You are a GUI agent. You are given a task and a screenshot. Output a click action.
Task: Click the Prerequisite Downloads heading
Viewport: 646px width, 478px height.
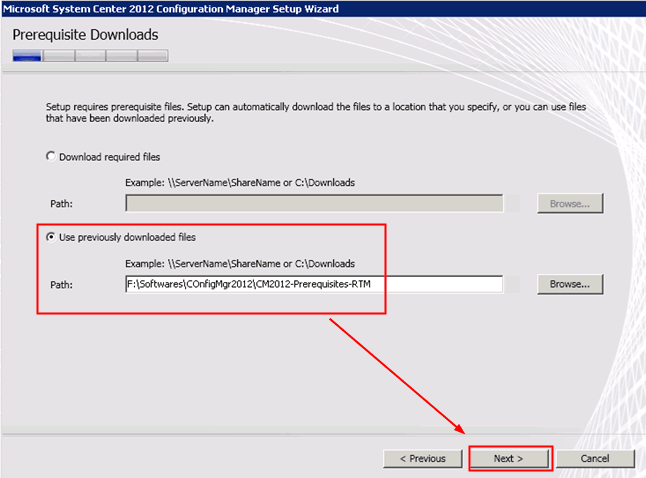[x=85, y=35]
